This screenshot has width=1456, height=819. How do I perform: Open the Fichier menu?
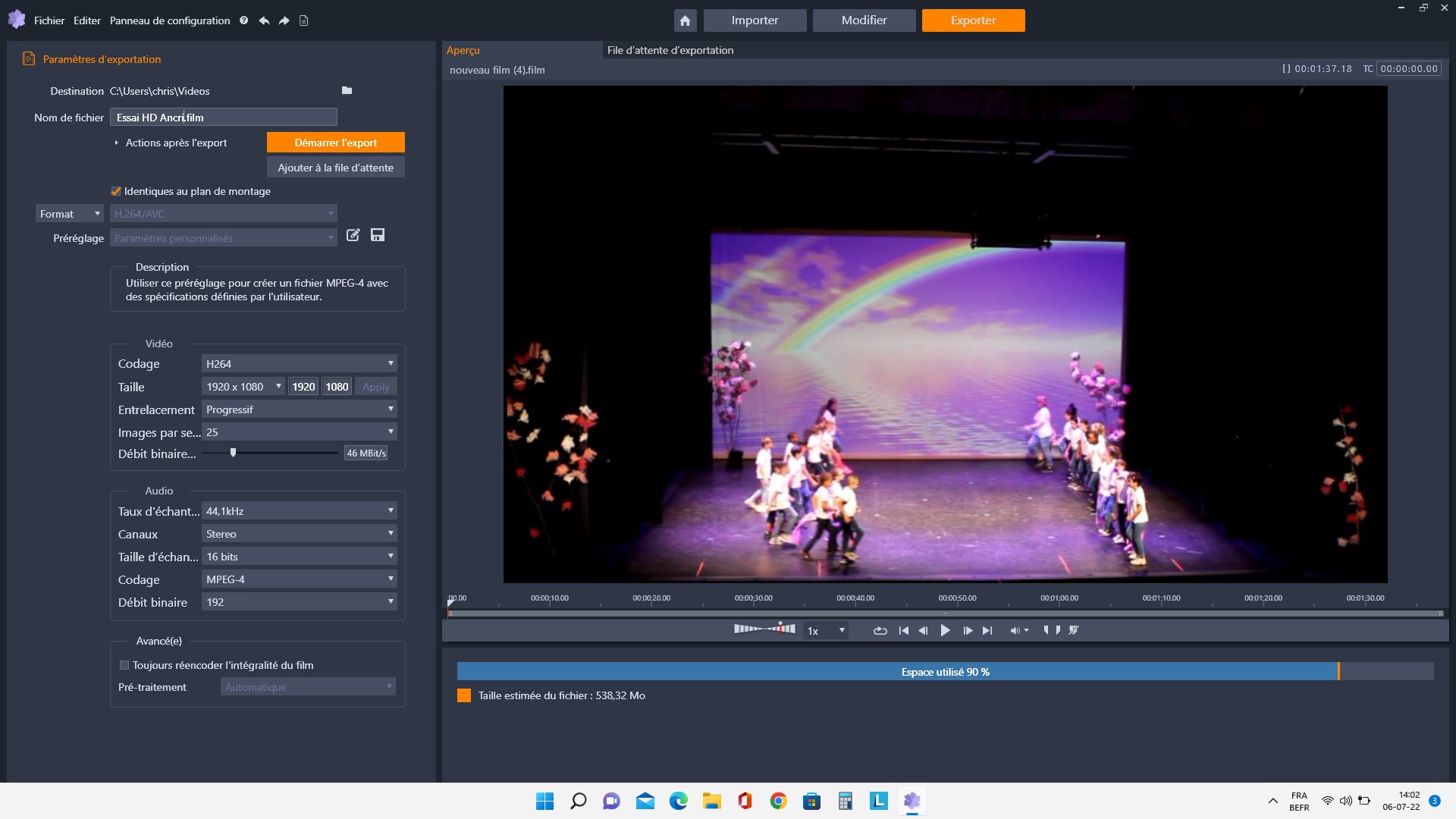[x=49, y=21]
